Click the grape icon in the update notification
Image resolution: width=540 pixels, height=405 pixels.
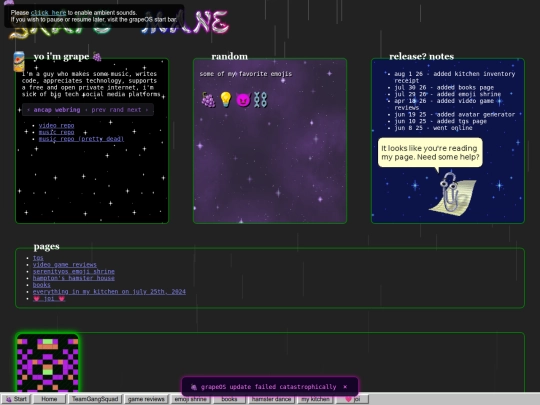coord(194,387)
